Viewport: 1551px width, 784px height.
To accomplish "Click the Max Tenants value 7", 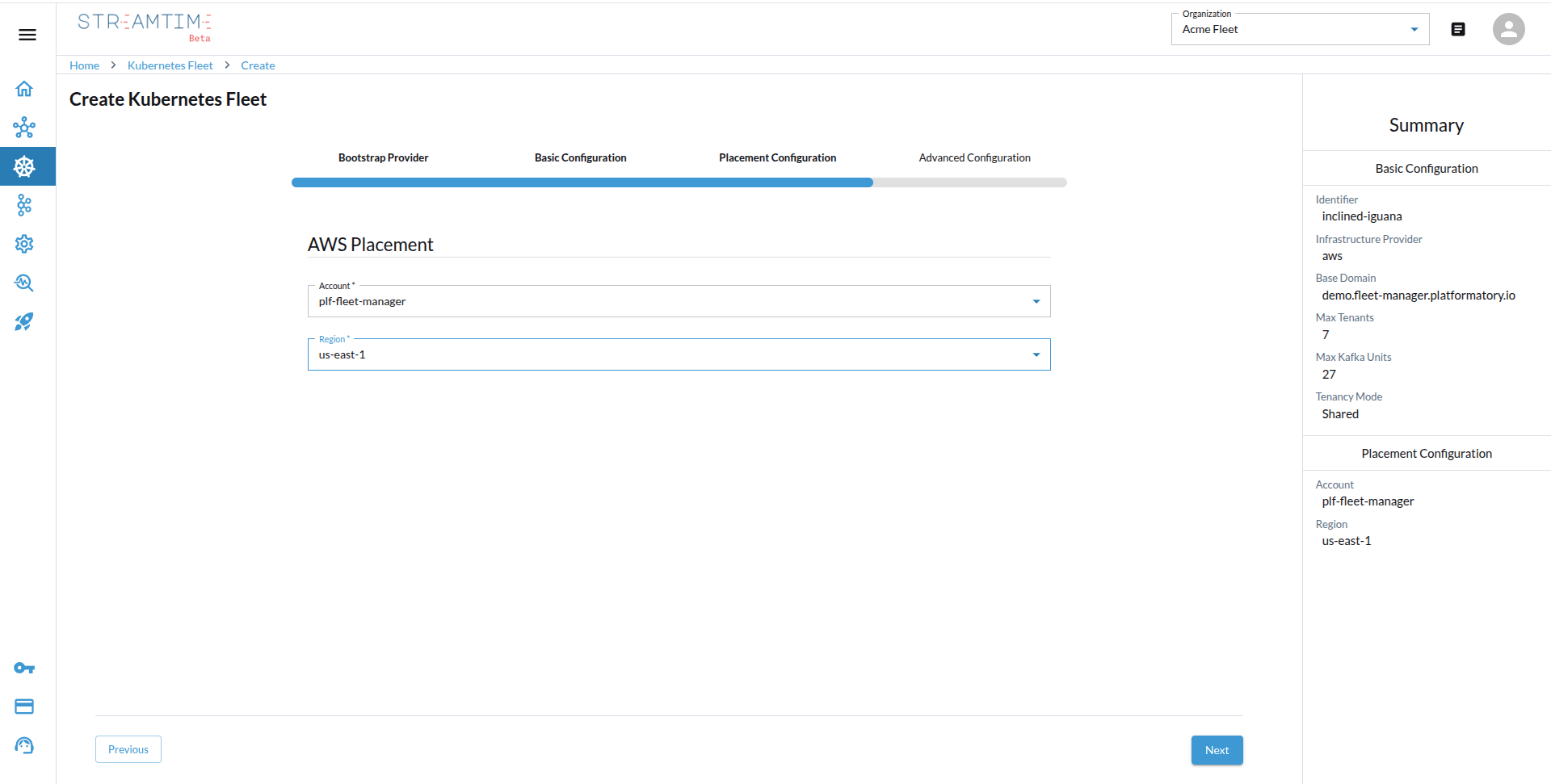I will pyautogui.click(x=1326, y=335).
